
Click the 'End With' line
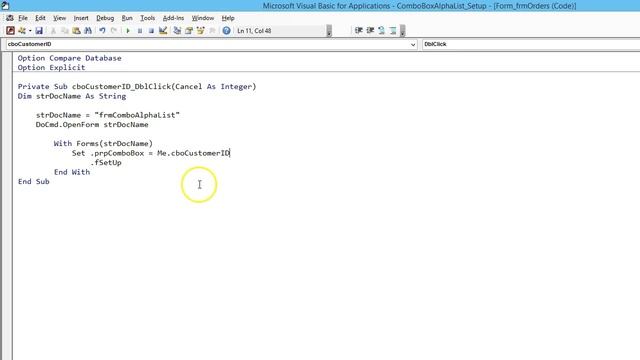[72, 172]
